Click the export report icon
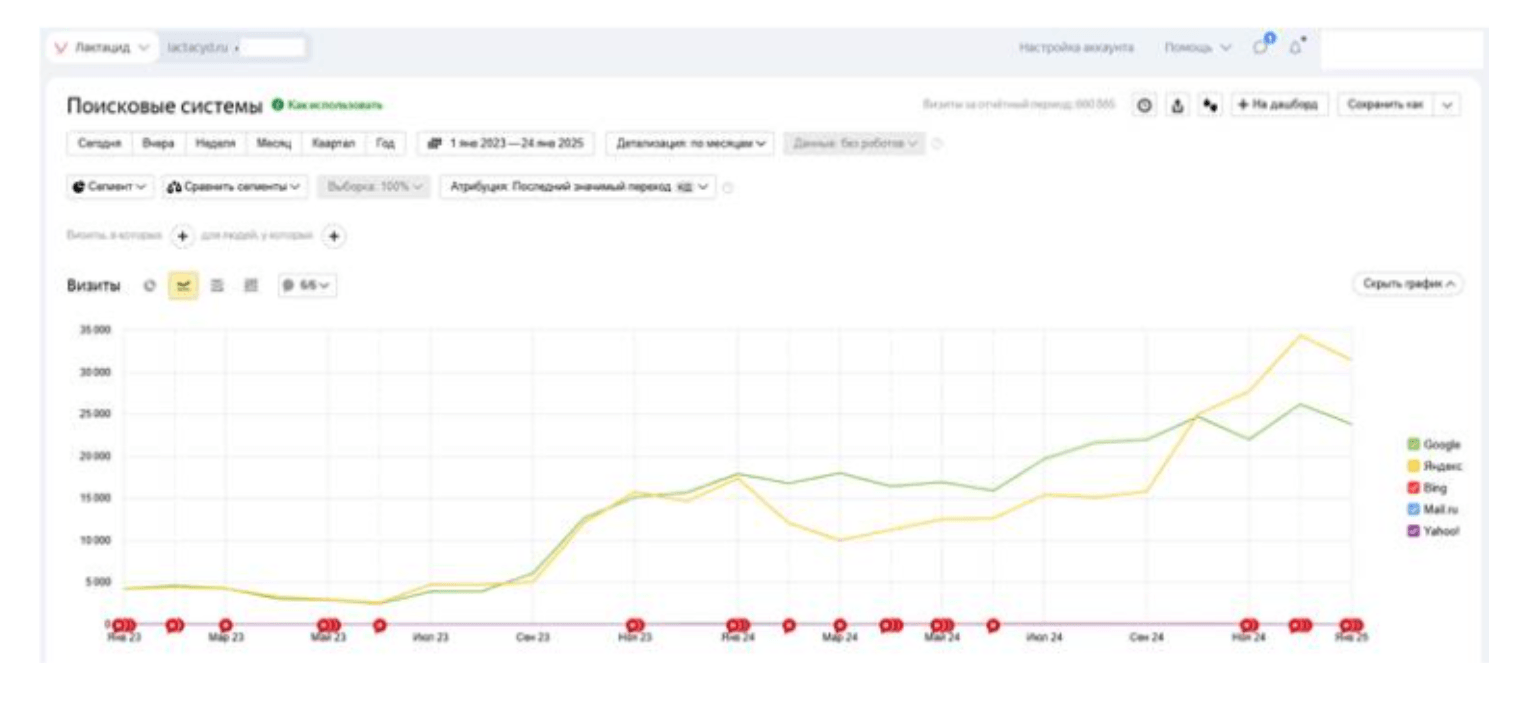 pyautogui.click(x=1177, y=105)
